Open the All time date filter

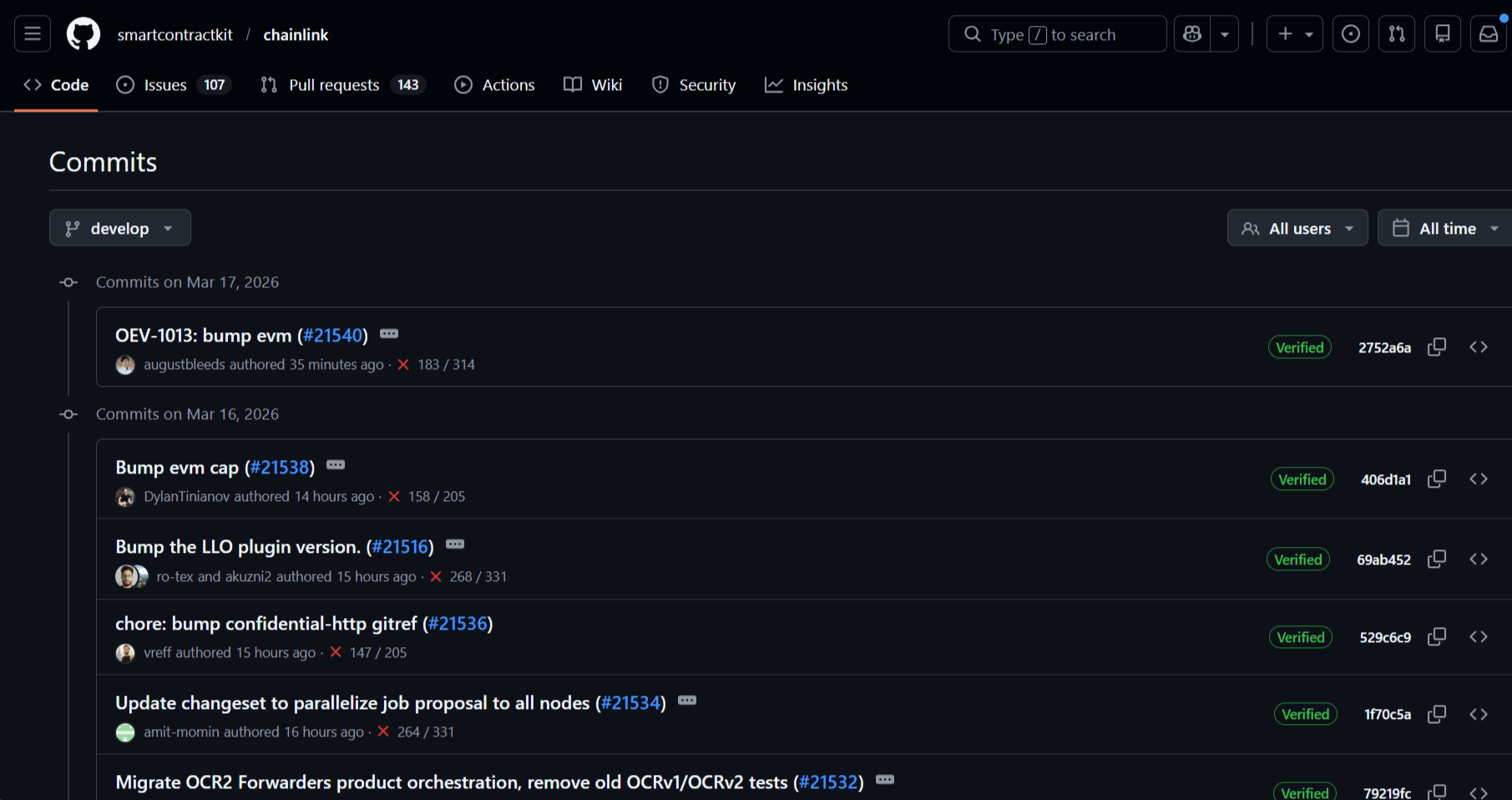pos(1445,227)
